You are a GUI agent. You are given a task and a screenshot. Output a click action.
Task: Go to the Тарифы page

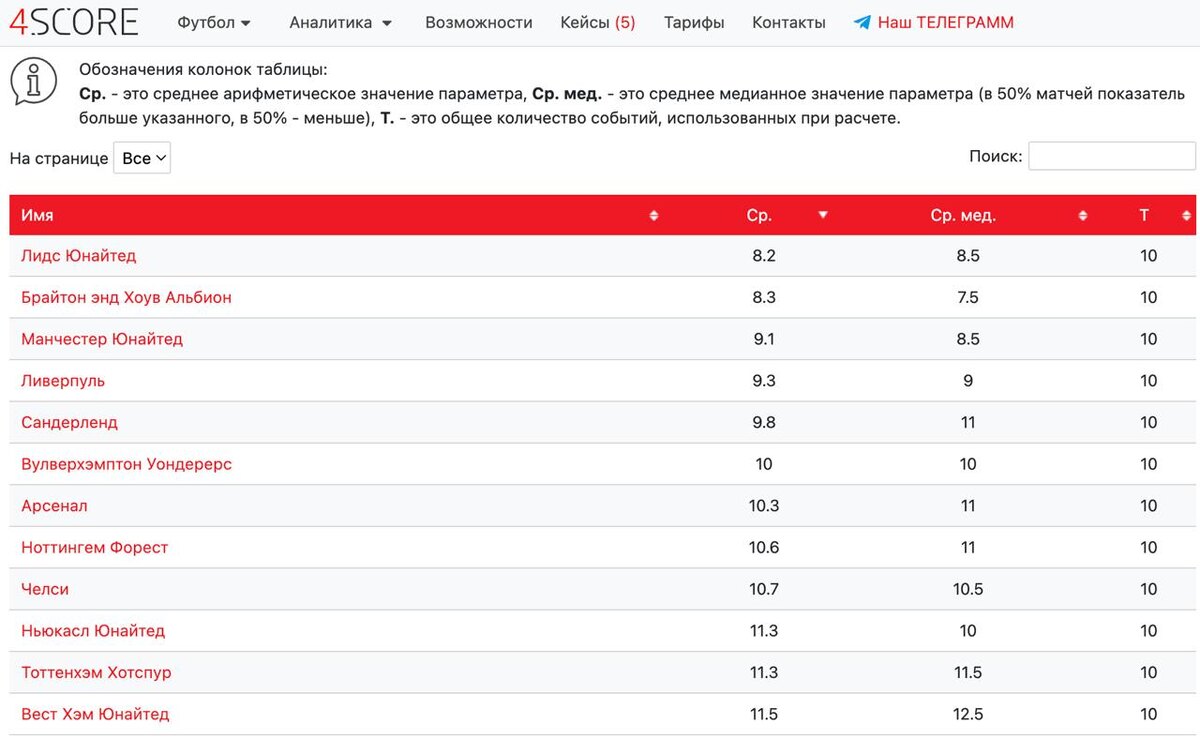[x=694, y=22]
